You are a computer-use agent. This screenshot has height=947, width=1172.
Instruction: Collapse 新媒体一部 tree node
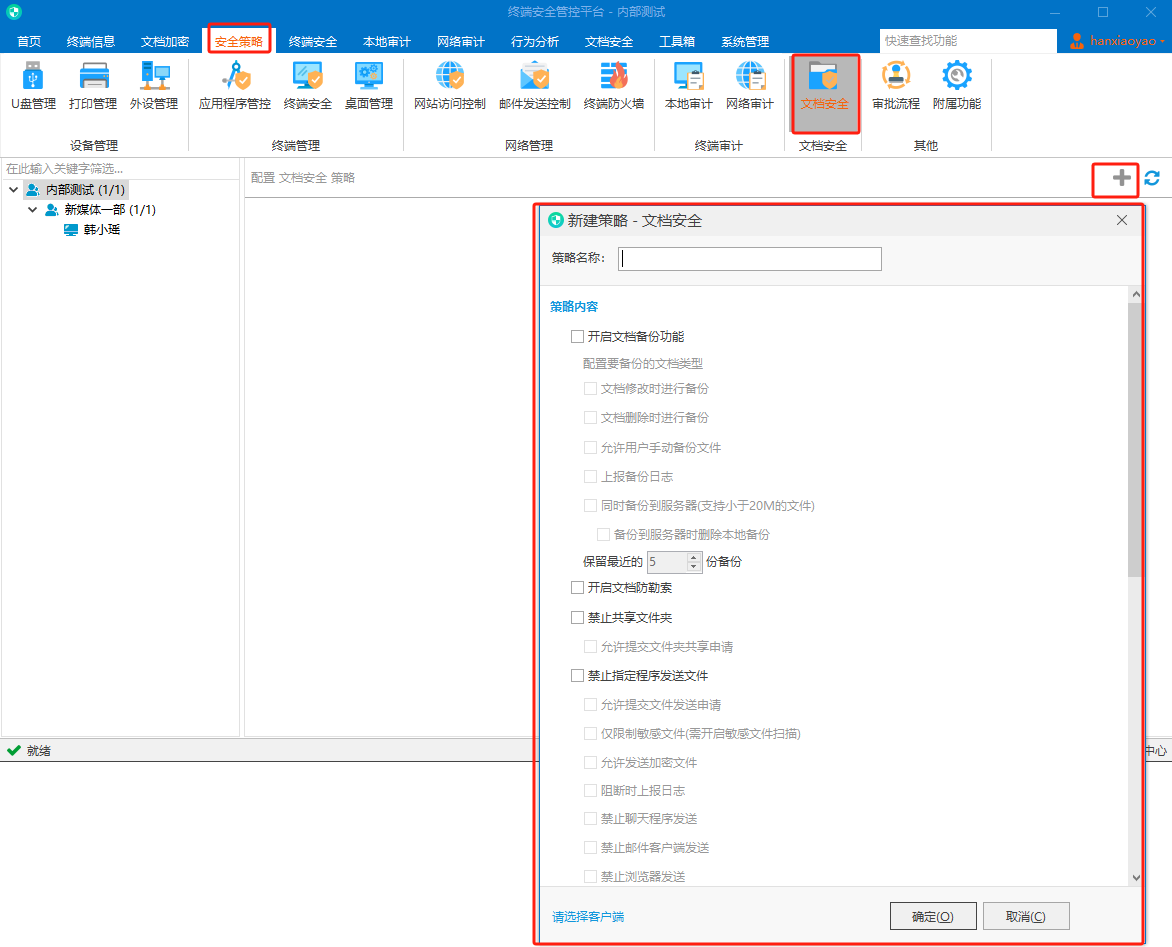click(x=32, y=210)
